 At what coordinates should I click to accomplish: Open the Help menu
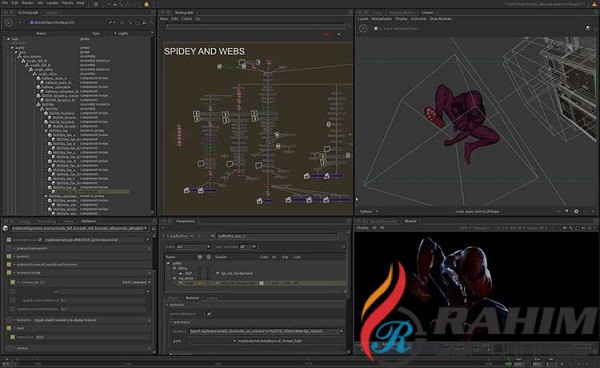(x=80, y=3)
